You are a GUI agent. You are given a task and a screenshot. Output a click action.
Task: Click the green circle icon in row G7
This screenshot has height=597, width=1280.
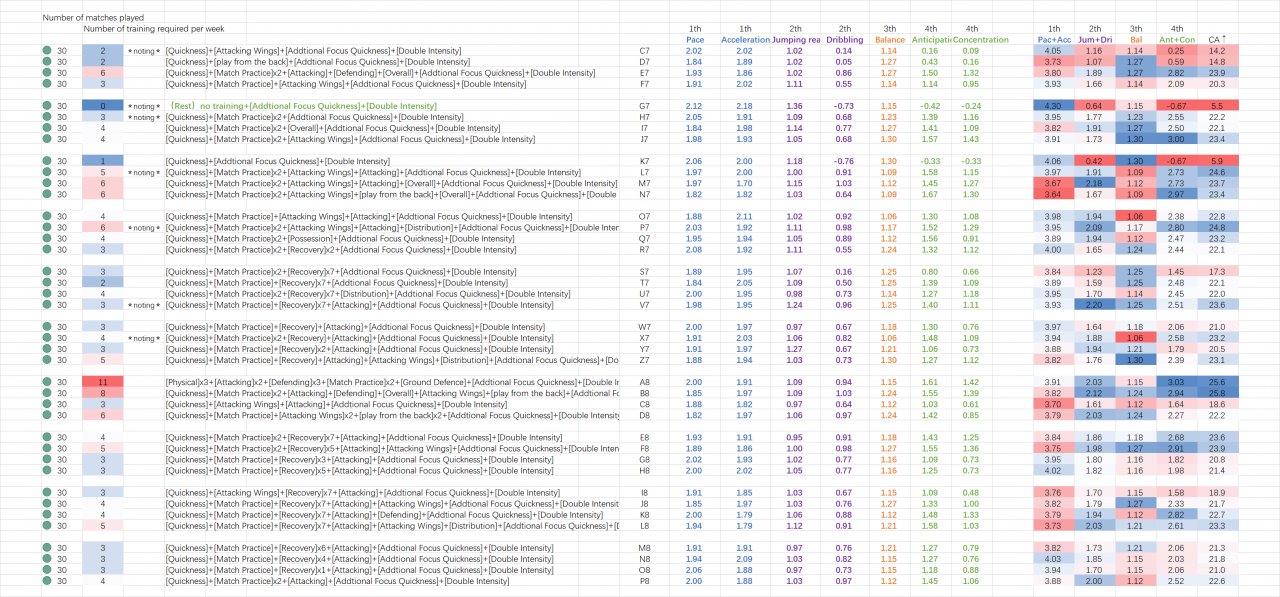point(47,106)
